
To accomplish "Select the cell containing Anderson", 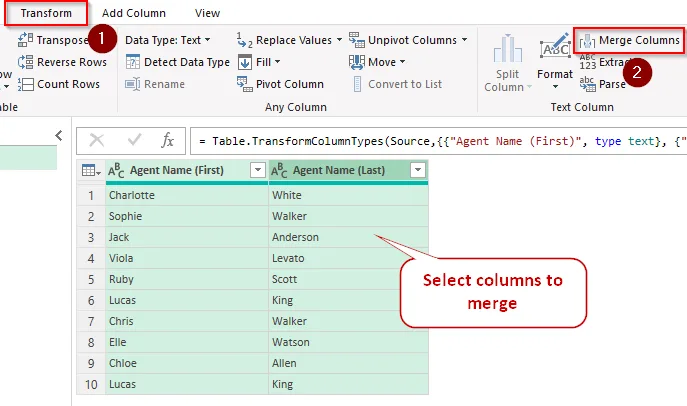I will 348,237.
